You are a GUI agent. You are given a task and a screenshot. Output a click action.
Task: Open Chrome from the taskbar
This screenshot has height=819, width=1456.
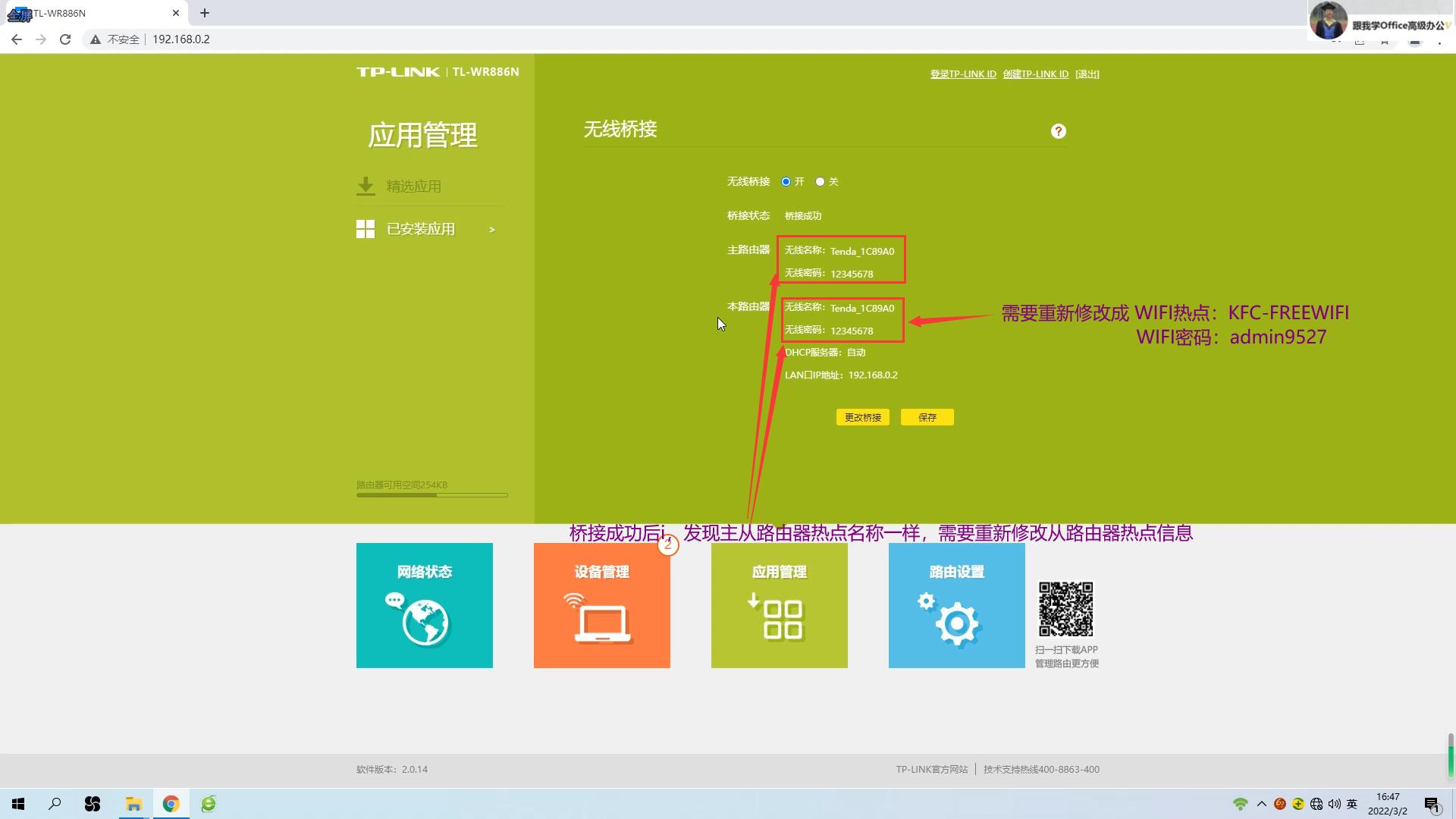[171, 803]
